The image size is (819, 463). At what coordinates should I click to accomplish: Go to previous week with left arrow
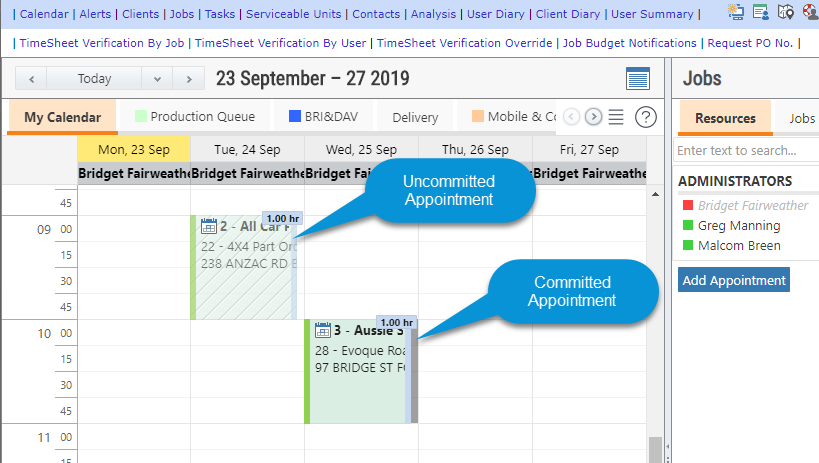(x=31, y=79)
